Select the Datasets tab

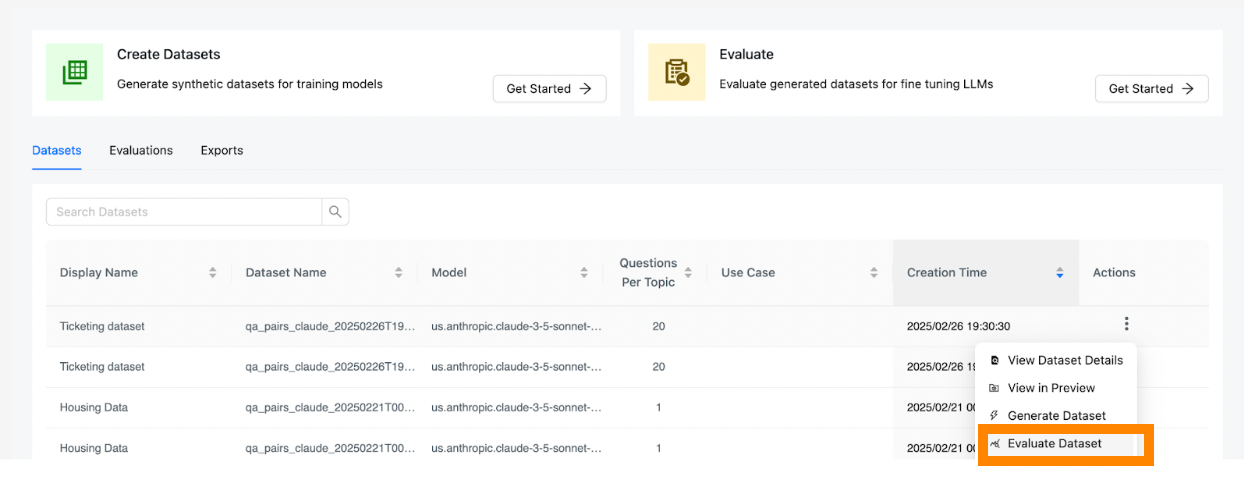click(57, 150)
